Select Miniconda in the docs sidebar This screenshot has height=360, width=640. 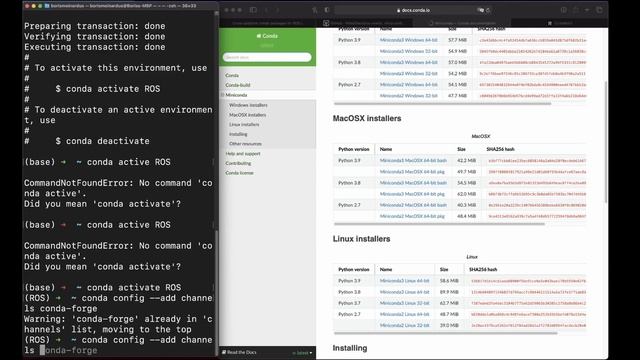click(x=236, y=95)
